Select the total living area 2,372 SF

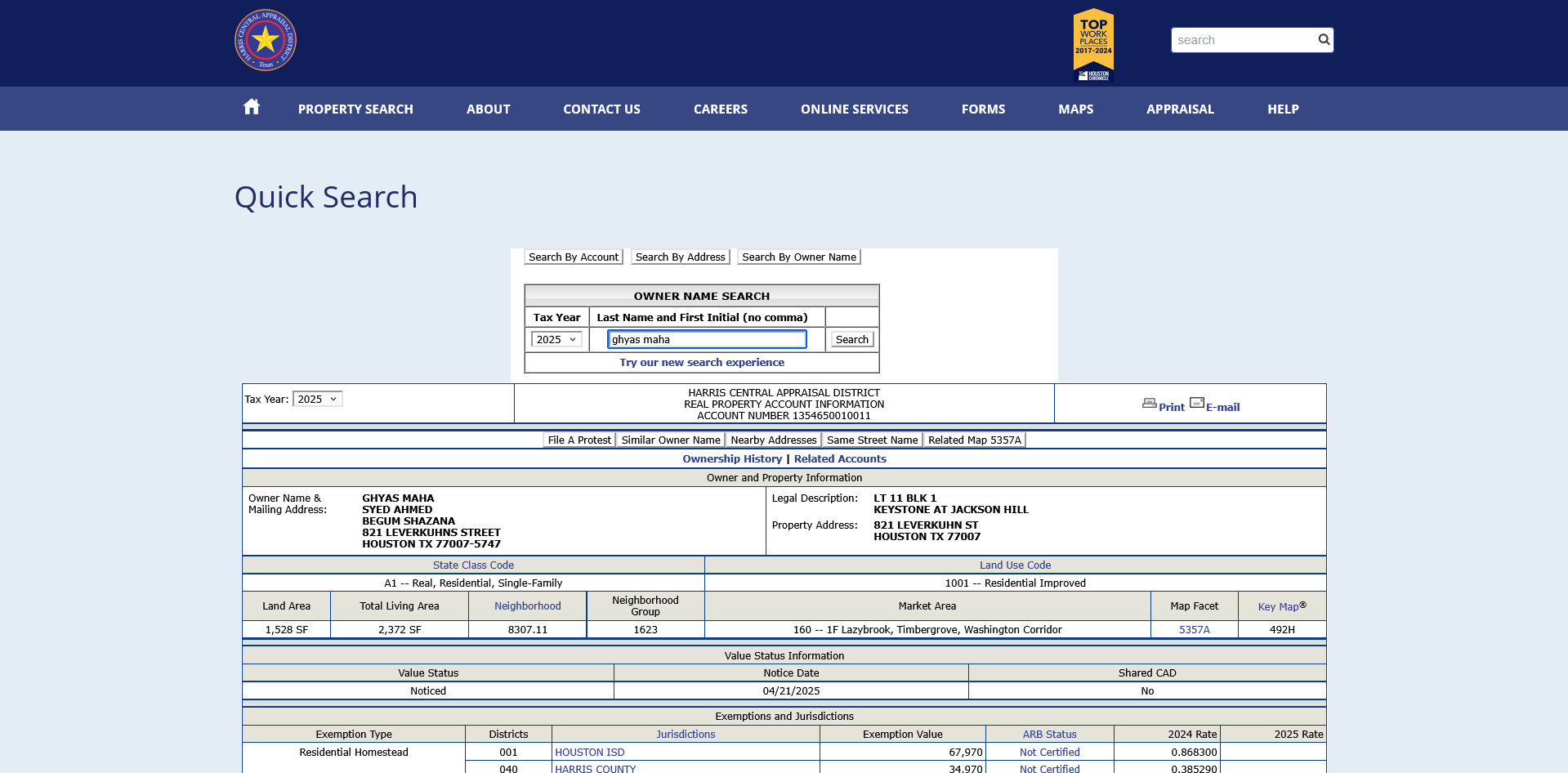coord(400,630)
